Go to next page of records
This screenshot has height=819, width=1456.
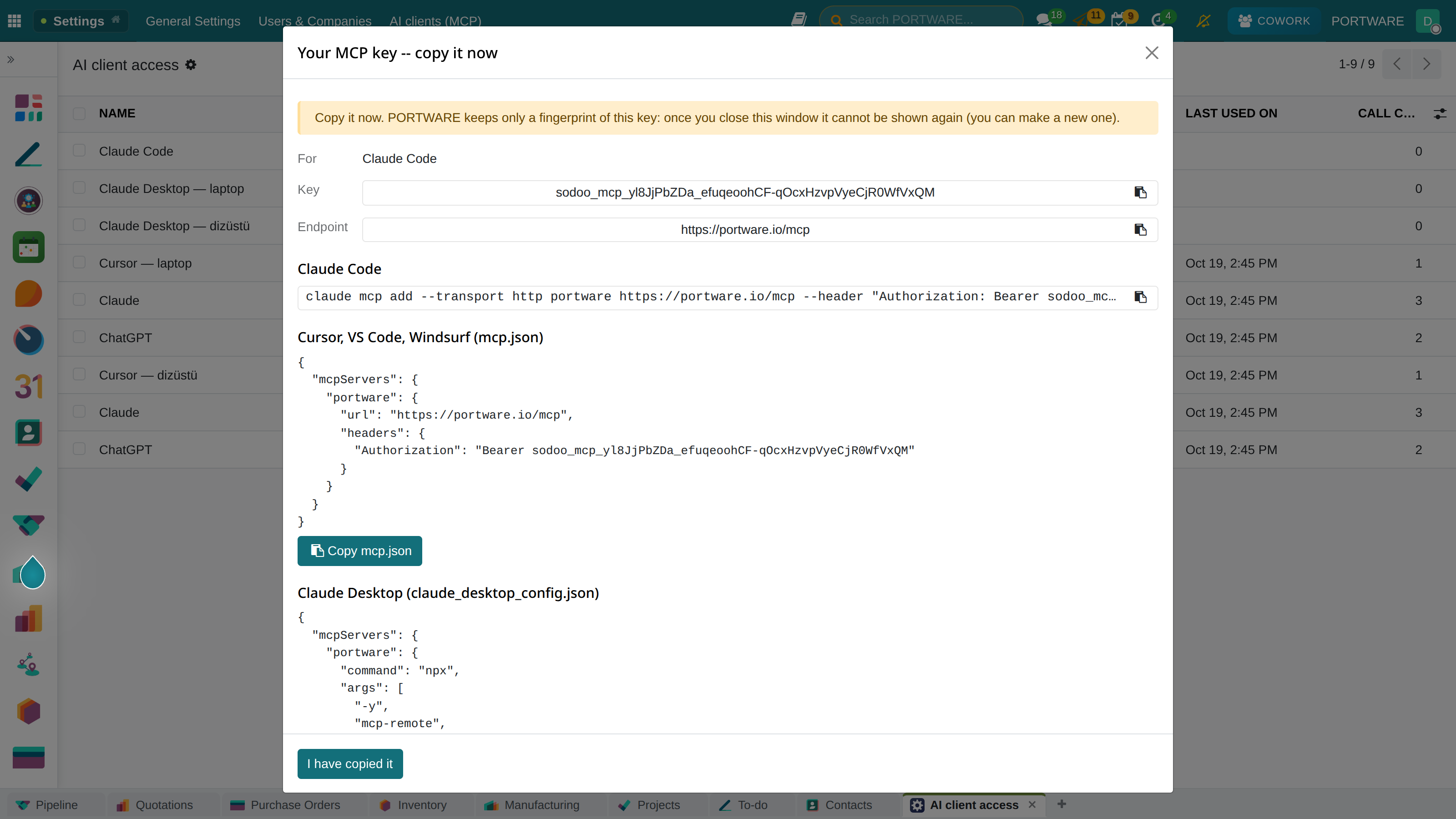(1426, 64)
